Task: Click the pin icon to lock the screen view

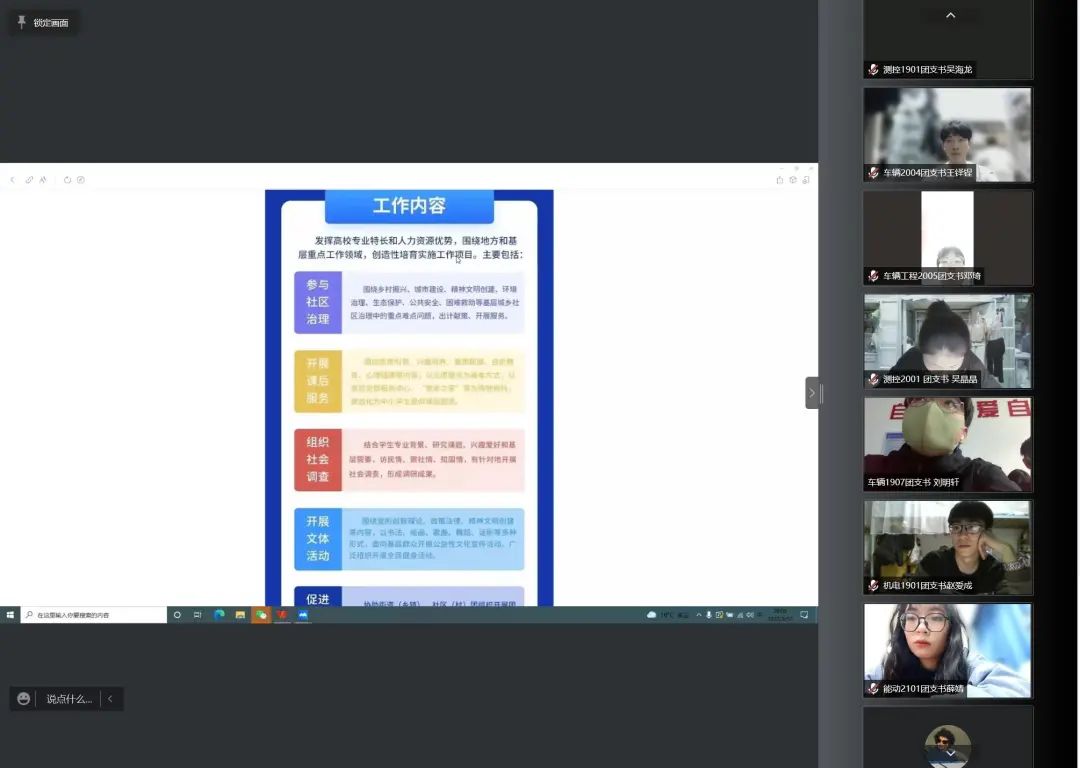Action: (x=22, y=22)
